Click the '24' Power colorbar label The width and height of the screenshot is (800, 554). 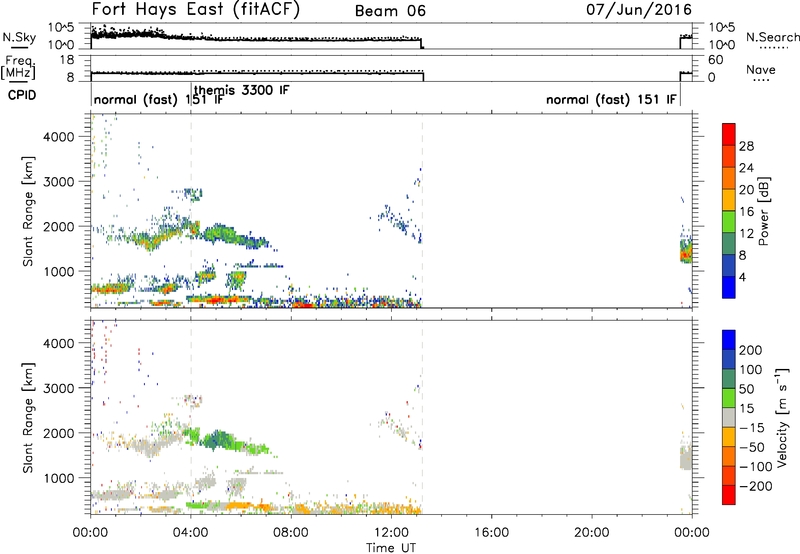click(746, 168)
